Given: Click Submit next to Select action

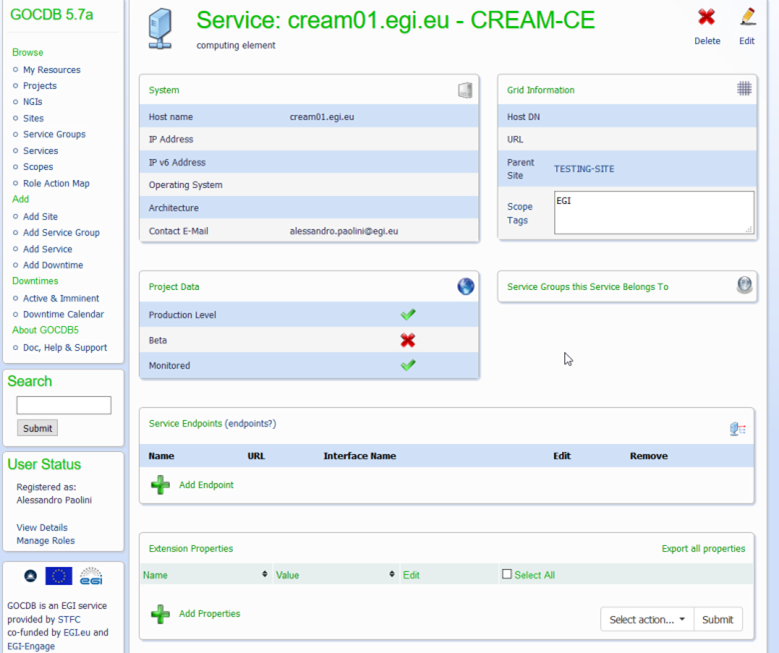Looking at the screenshot, I should tap(717, 619).
